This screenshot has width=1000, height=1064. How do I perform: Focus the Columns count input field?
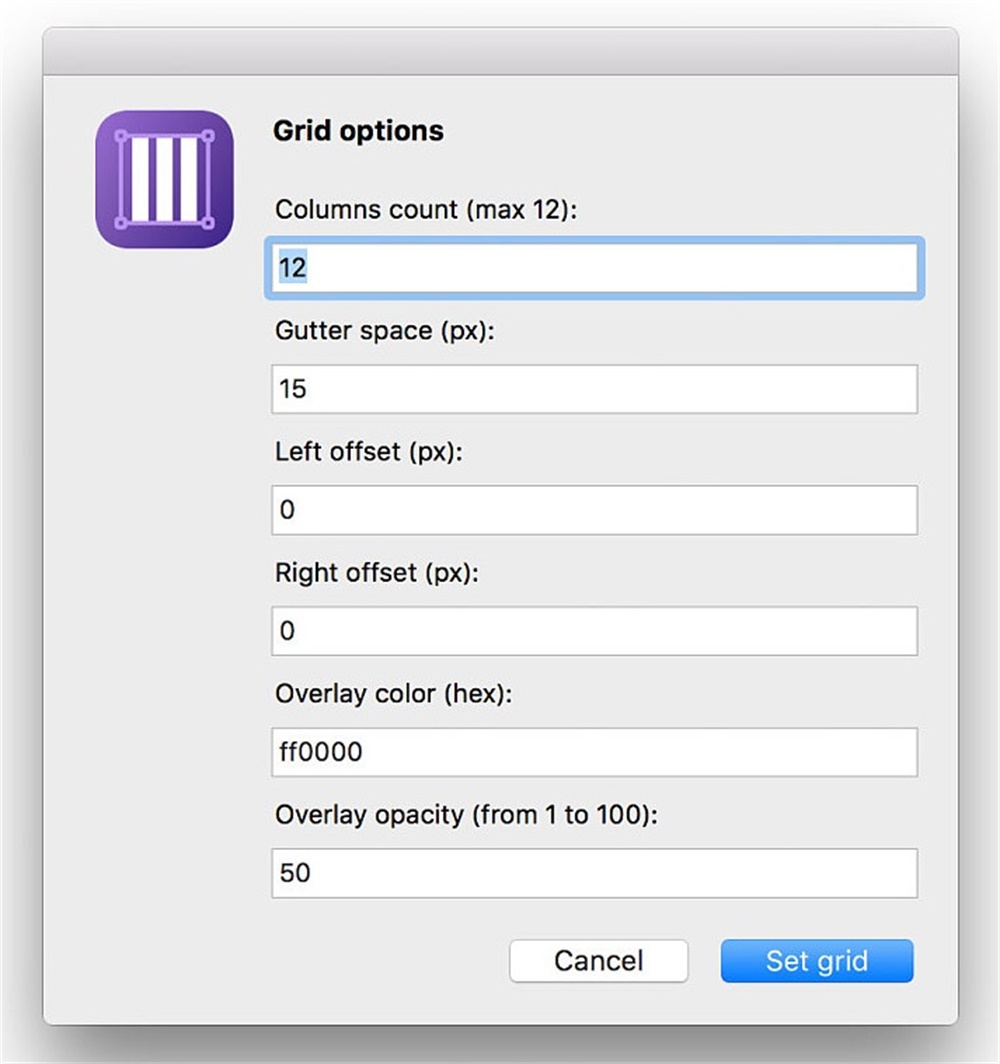(x=594, y=268)
